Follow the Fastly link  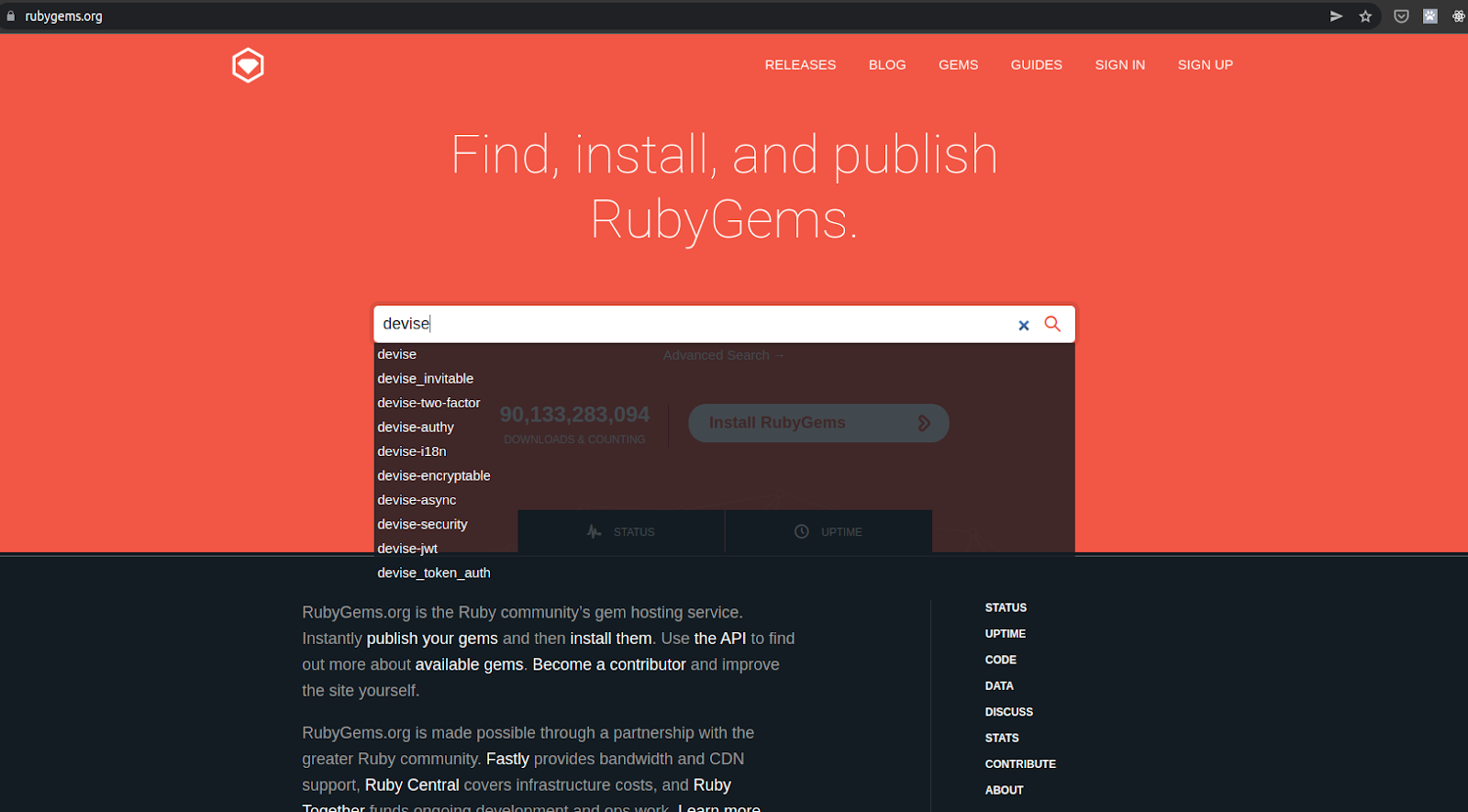point(507,759)
